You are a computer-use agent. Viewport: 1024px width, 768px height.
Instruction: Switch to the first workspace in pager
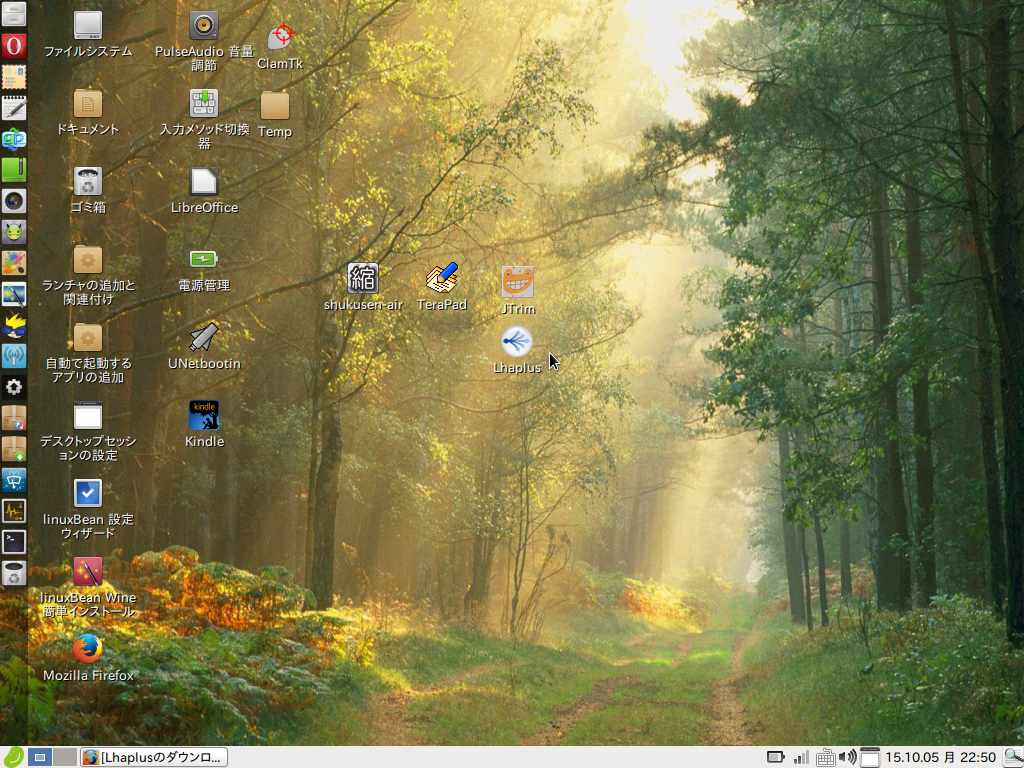point(39,758)
